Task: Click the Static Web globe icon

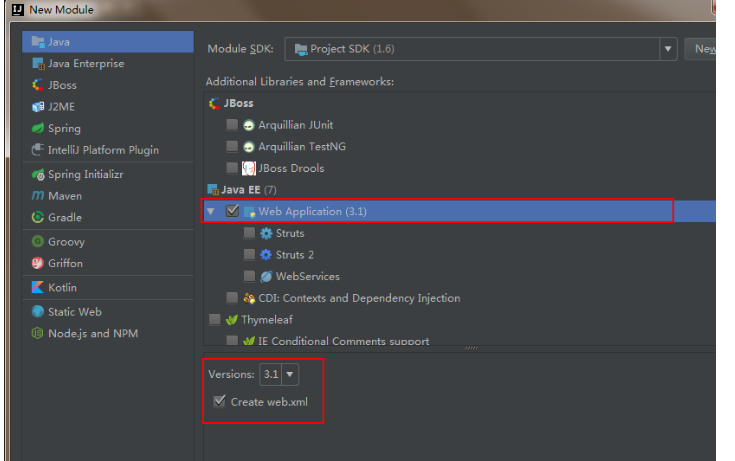Action: [x=38, y=311]
